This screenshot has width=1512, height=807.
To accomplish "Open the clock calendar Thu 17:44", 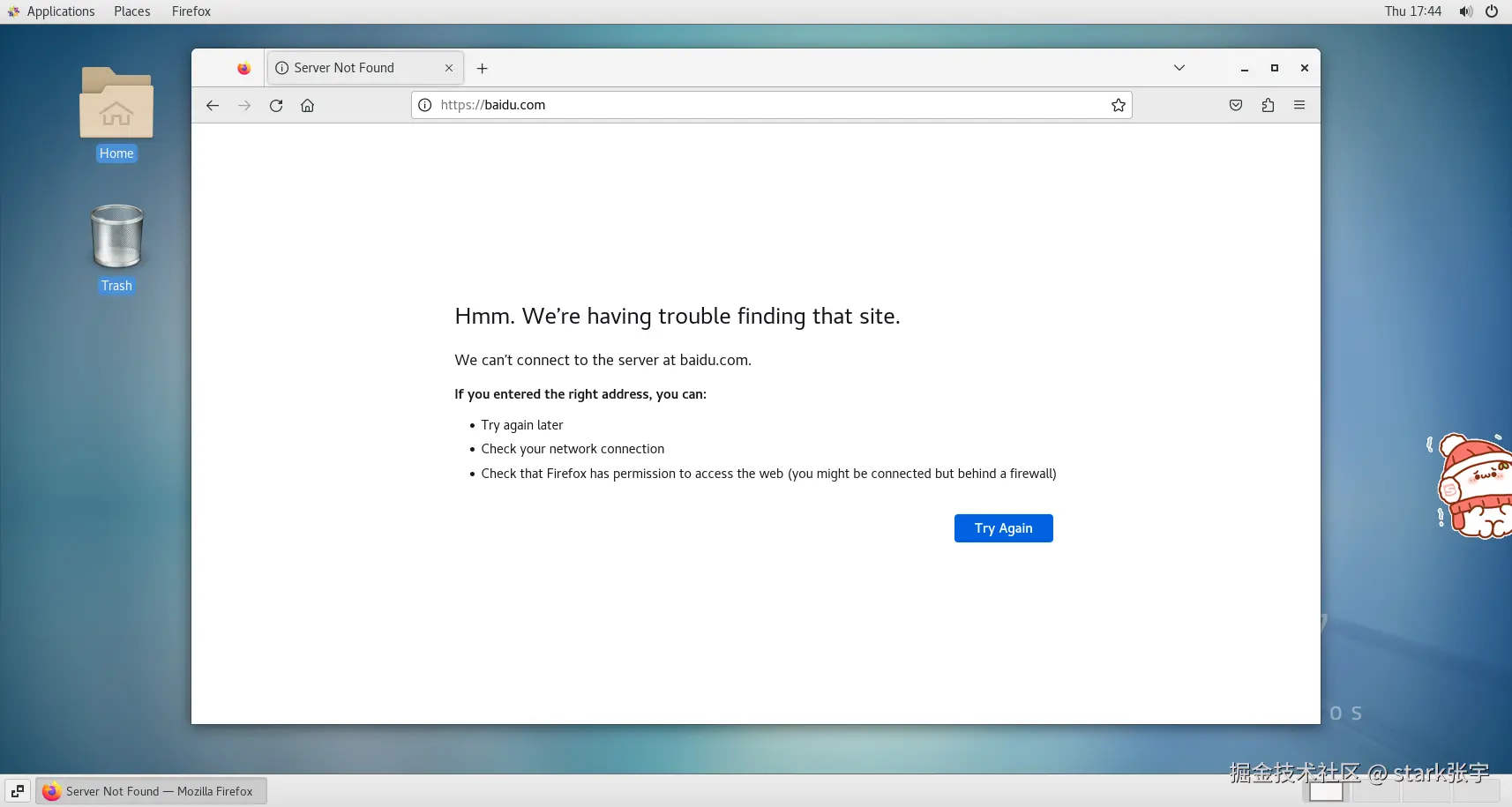I will pyautogui.click(x=1413, y=11).
